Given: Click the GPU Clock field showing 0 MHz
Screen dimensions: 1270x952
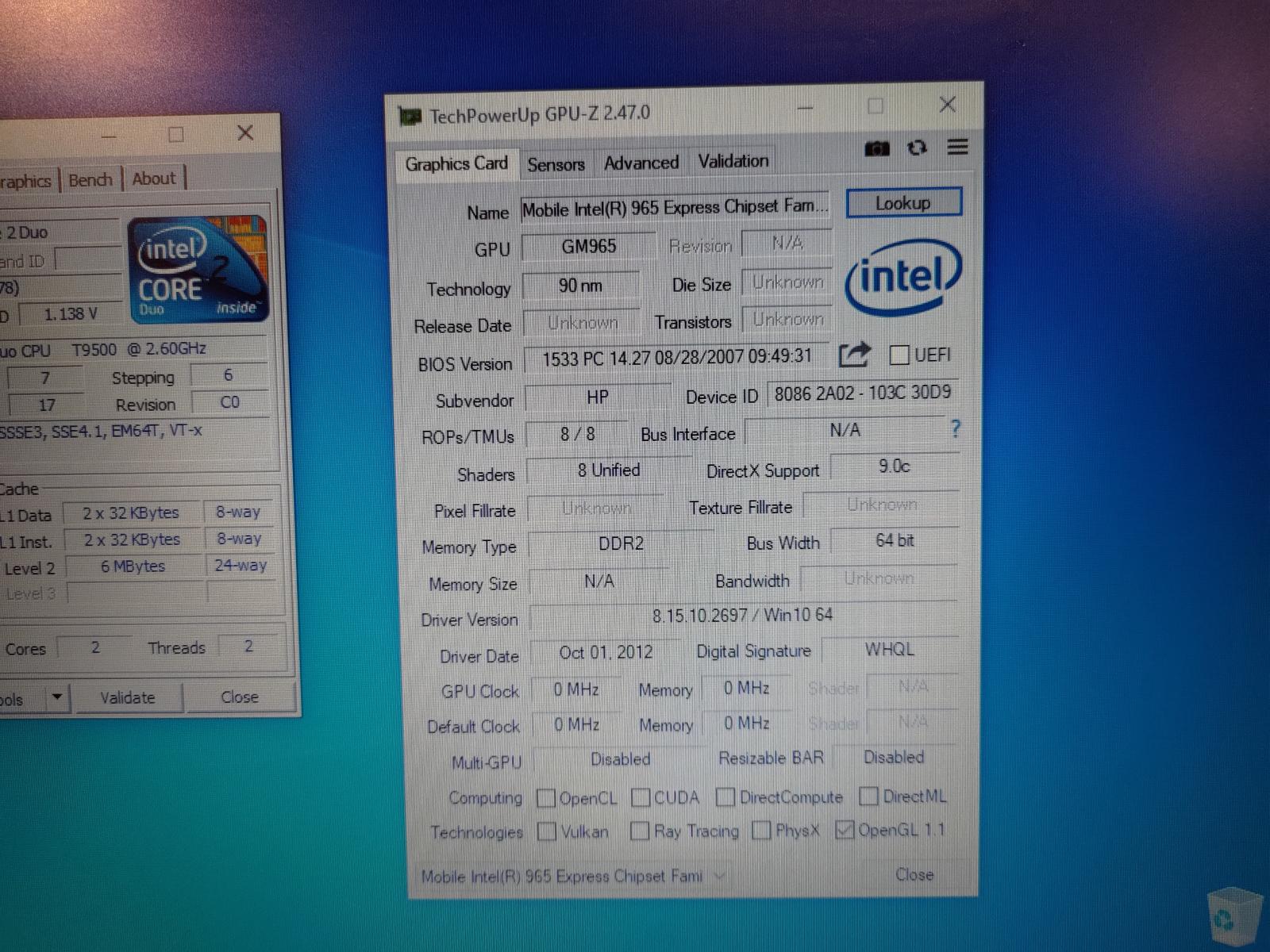Looking at the screenshot, I should [x=576, y=689].
